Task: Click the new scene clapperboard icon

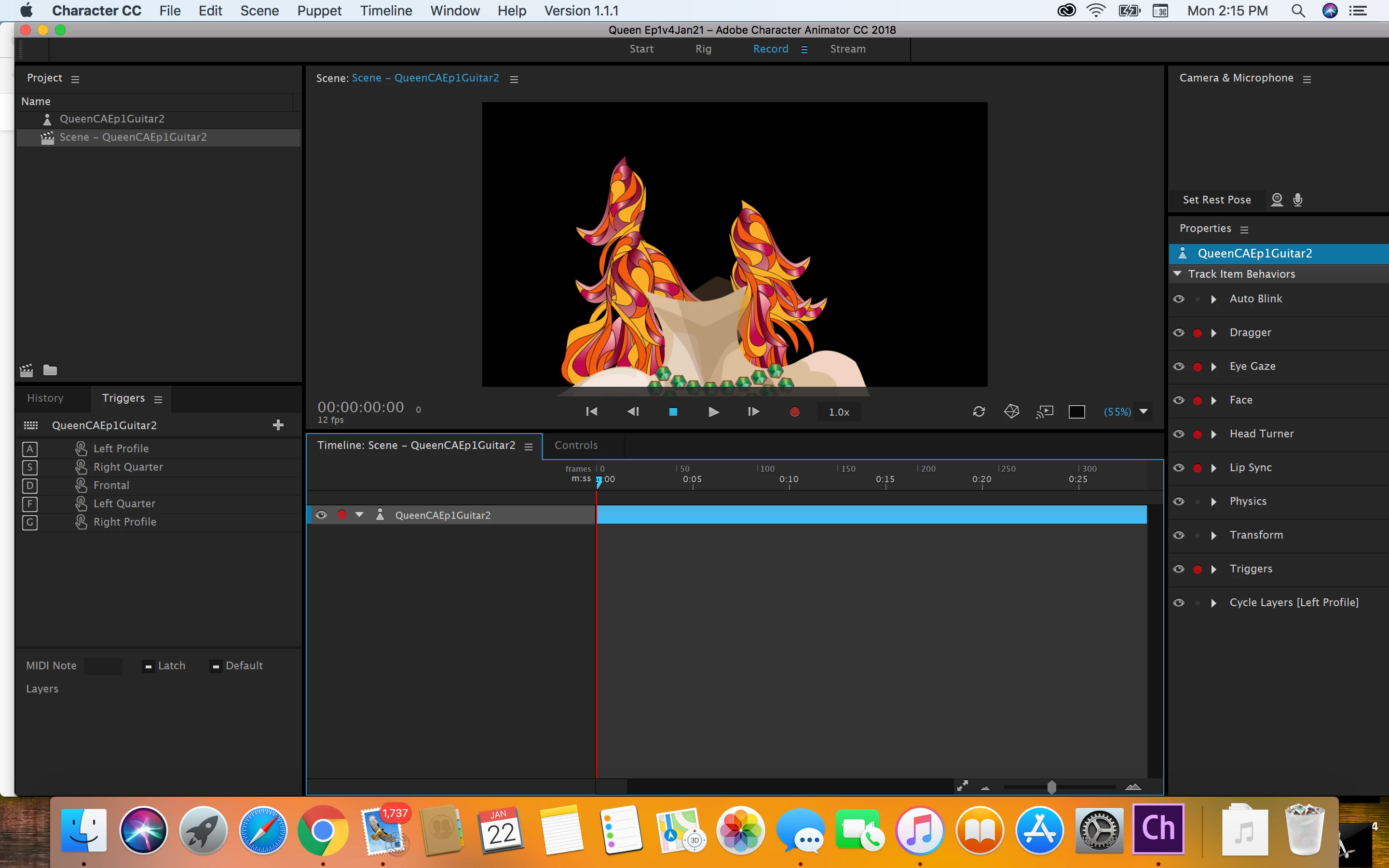Action: click(x=27, y=370)
